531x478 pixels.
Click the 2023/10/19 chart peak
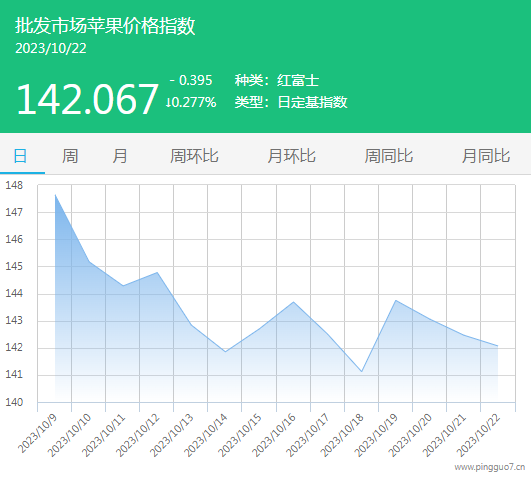coord(396,300)
